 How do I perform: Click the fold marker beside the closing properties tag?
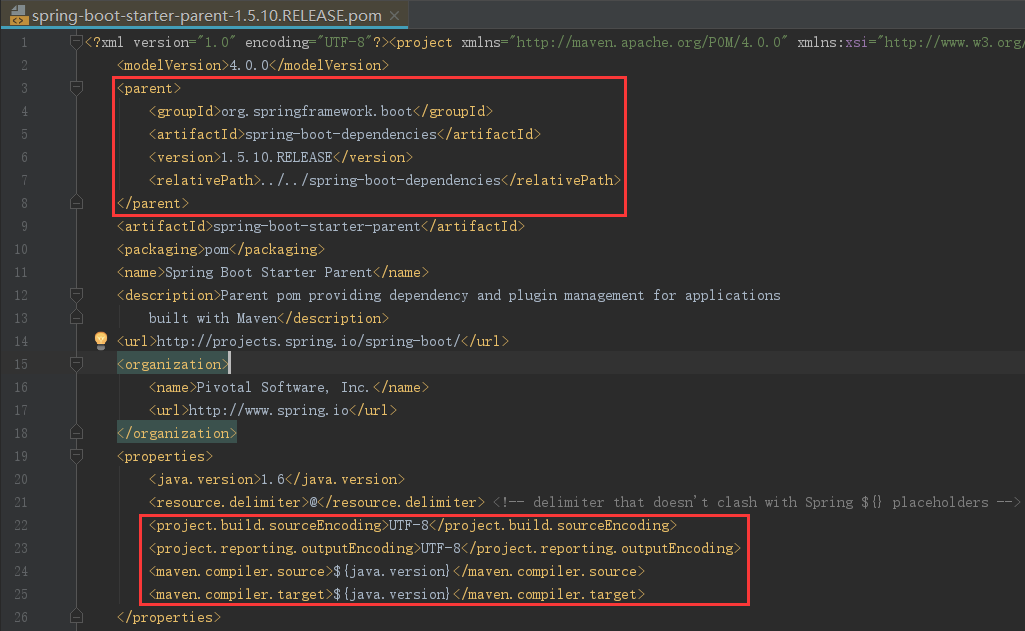76,617
